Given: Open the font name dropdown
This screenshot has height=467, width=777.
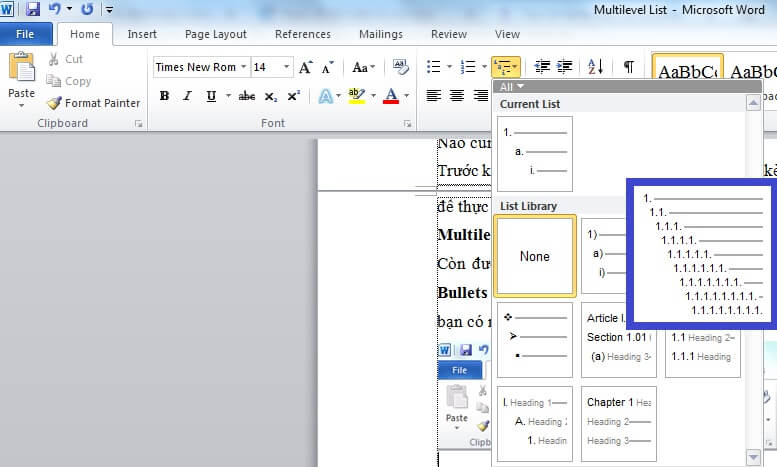Looking at the screenshot, I should point(243,67).
